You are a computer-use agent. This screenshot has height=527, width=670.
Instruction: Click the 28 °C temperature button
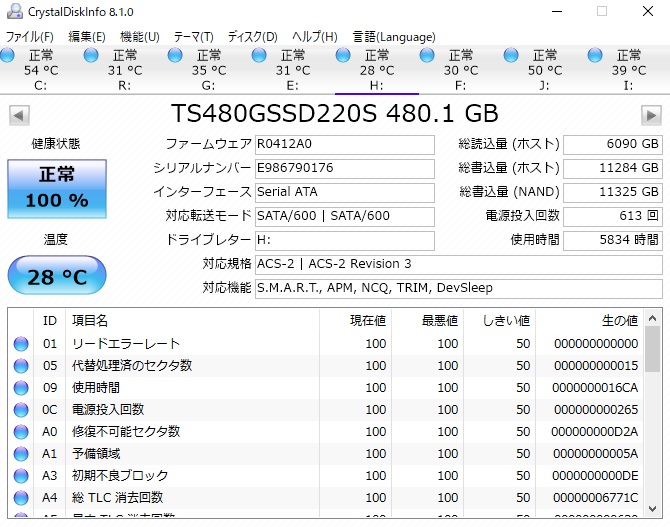[x=57, y=275]
